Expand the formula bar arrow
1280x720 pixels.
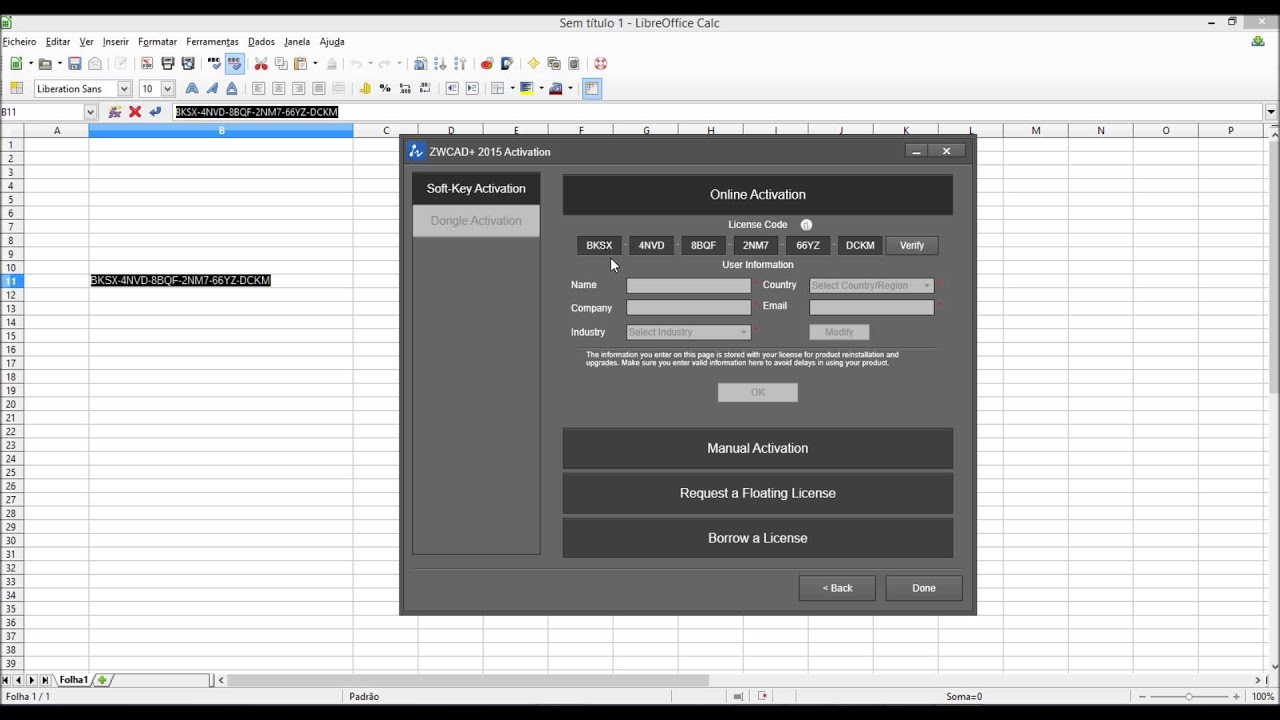1271,112
